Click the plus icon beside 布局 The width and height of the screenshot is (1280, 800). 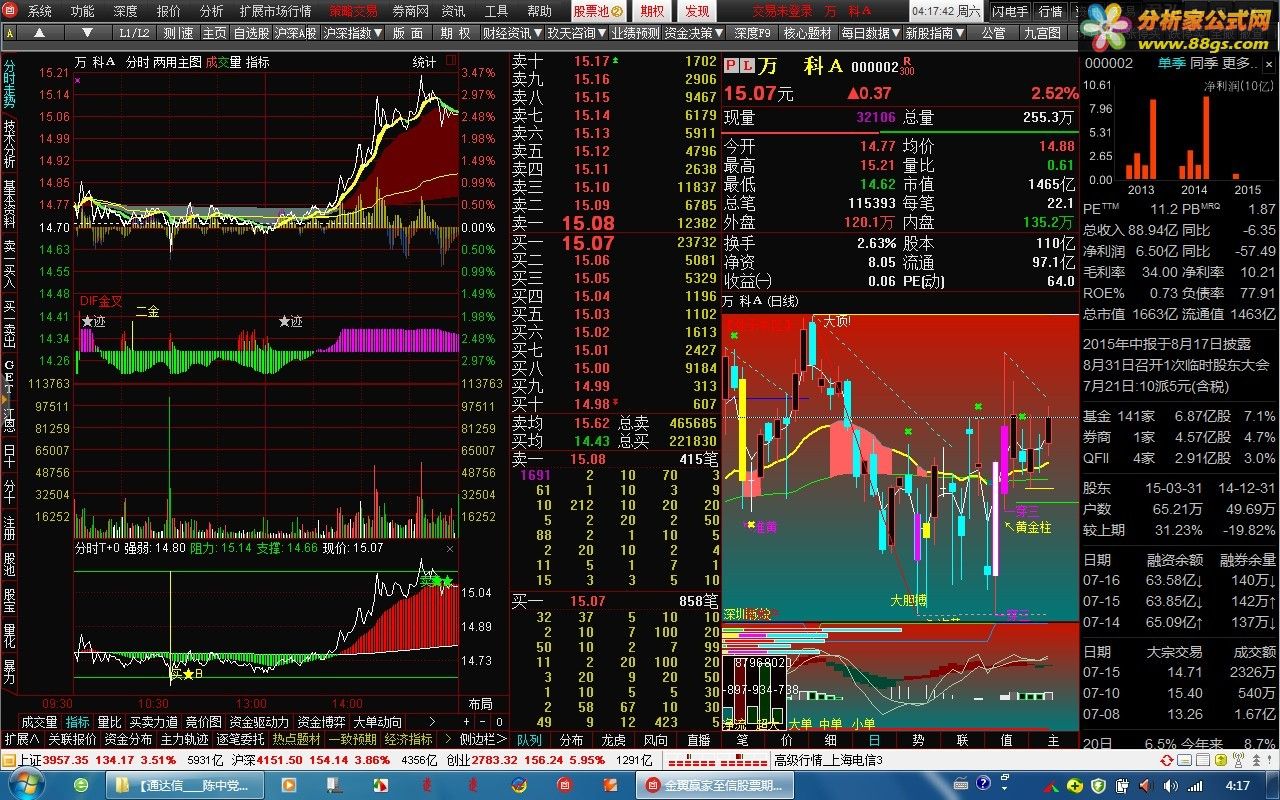pyautogui.click(x=467, y=722)
